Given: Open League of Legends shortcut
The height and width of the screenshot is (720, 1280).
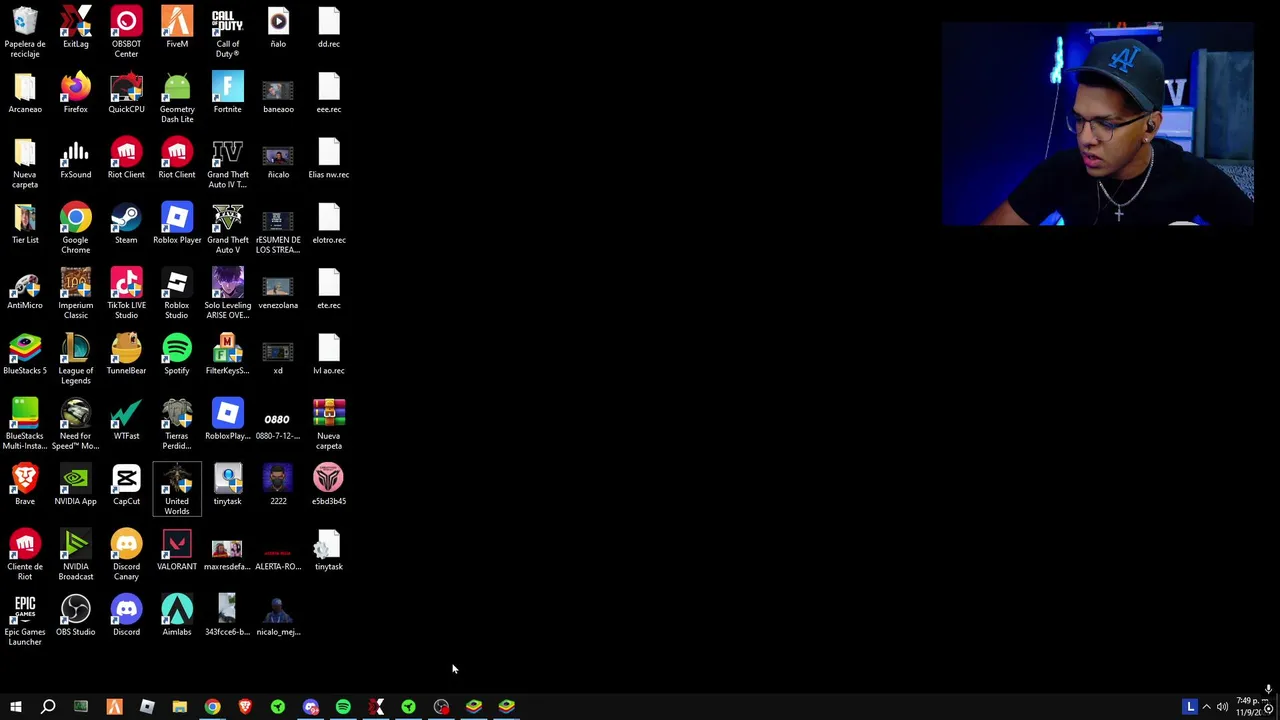Looking at the screenshot, I should click(x=76, y=358).
